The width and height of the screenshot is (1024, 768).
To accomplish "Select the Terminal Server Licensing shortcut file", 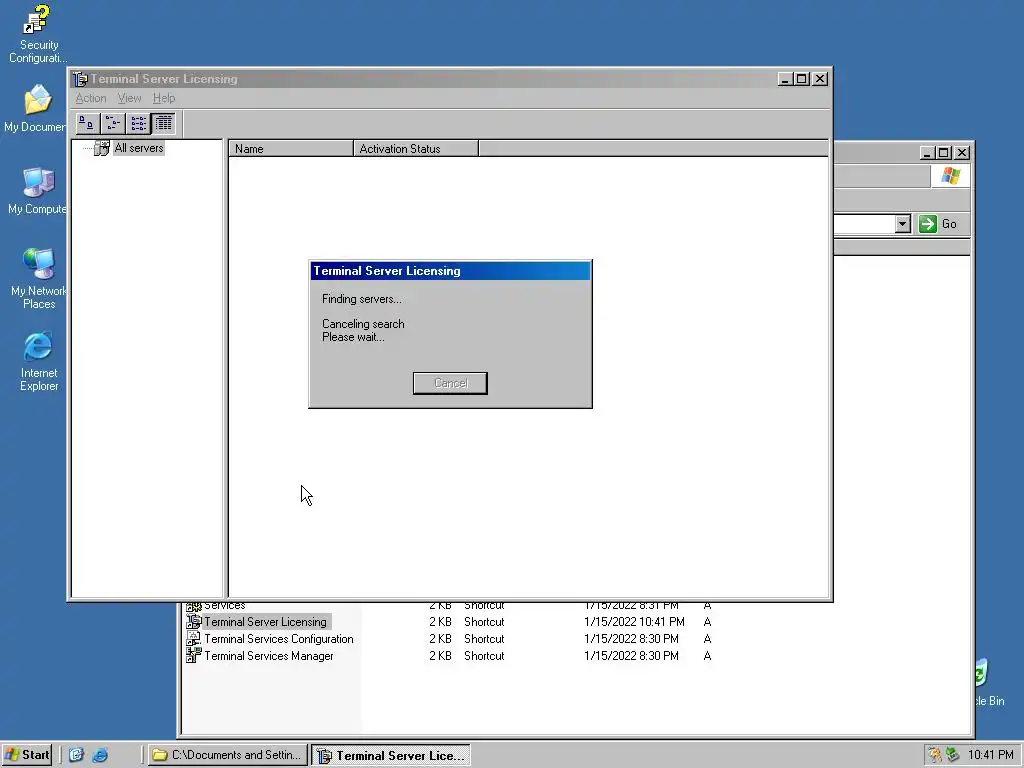I will [x=265, y=622].
